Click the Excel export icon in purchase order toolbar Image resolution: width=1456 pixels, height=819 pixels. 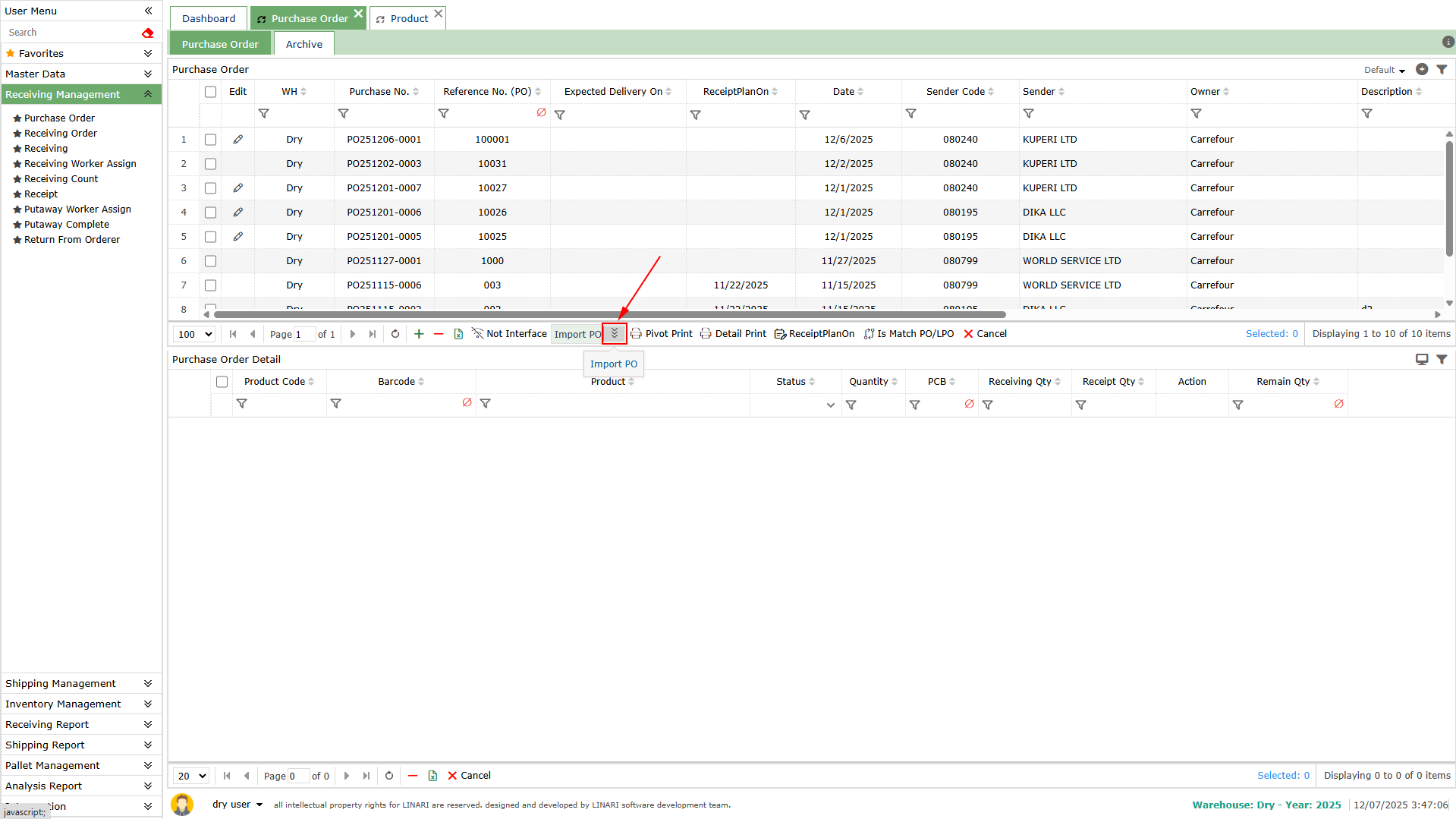[458, 334]
